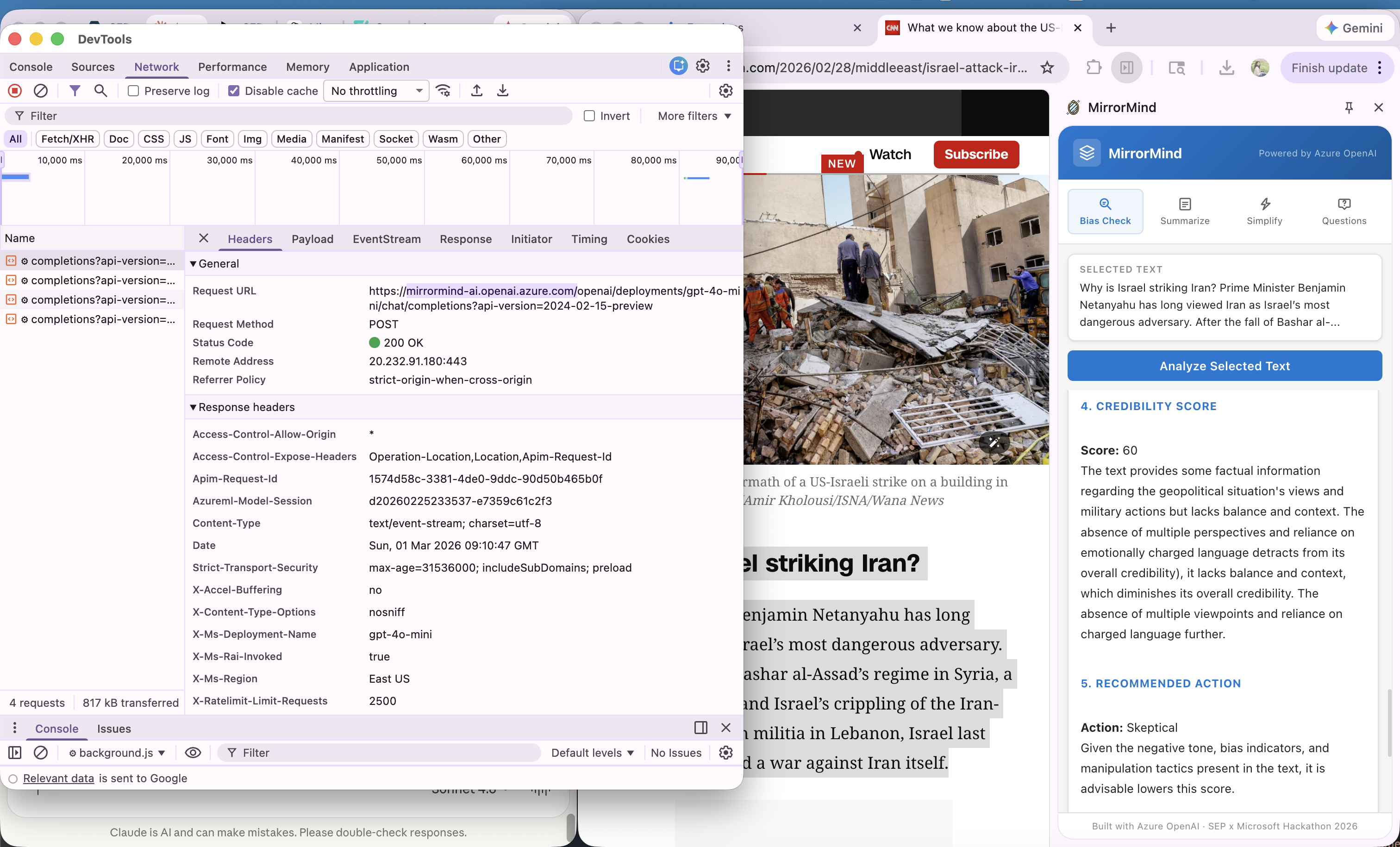Export HAR file download icon
The width and height of the screenshot is (1400, 847).
(502, 91)
